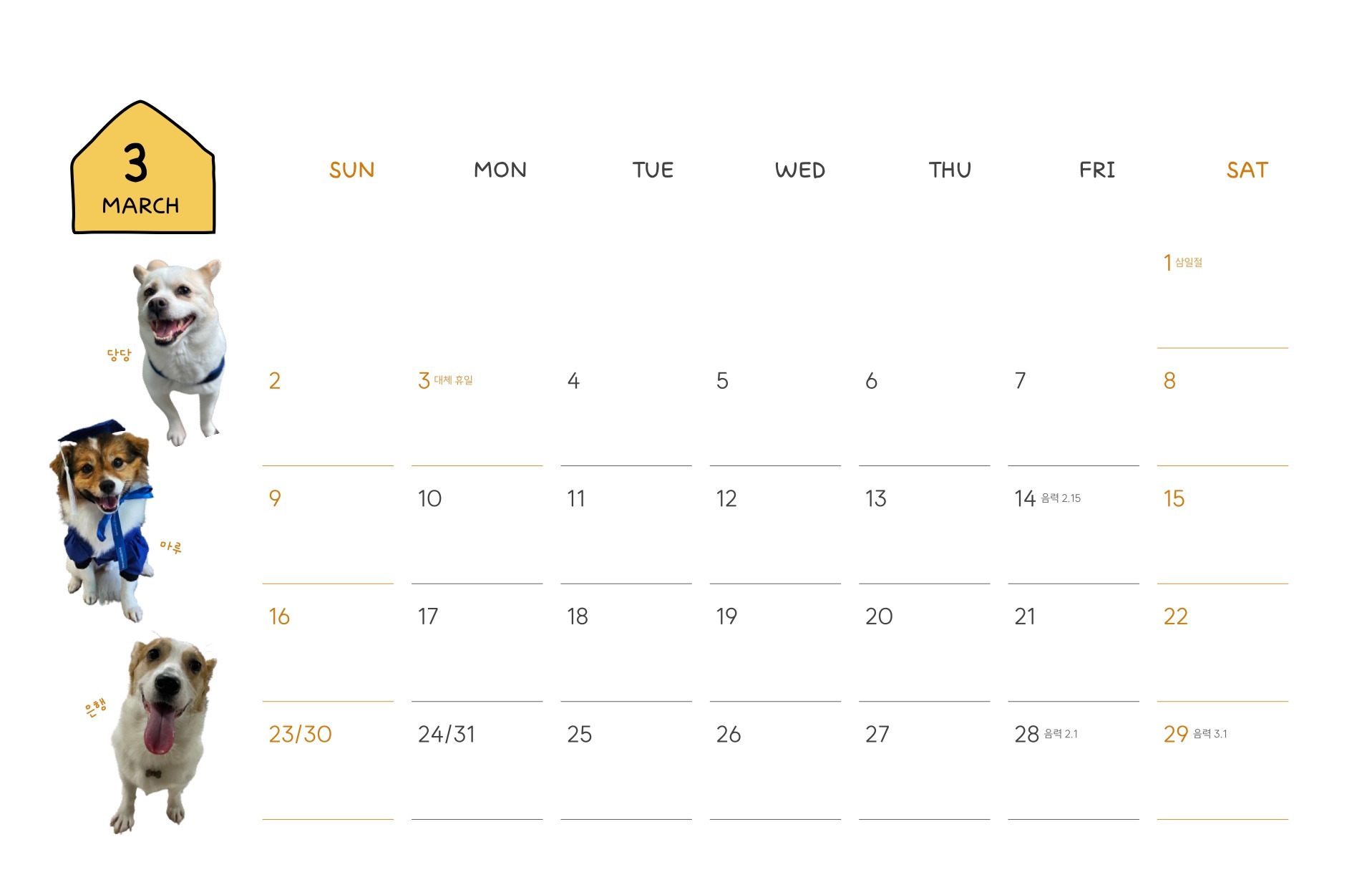Click the MON column header

500,170
